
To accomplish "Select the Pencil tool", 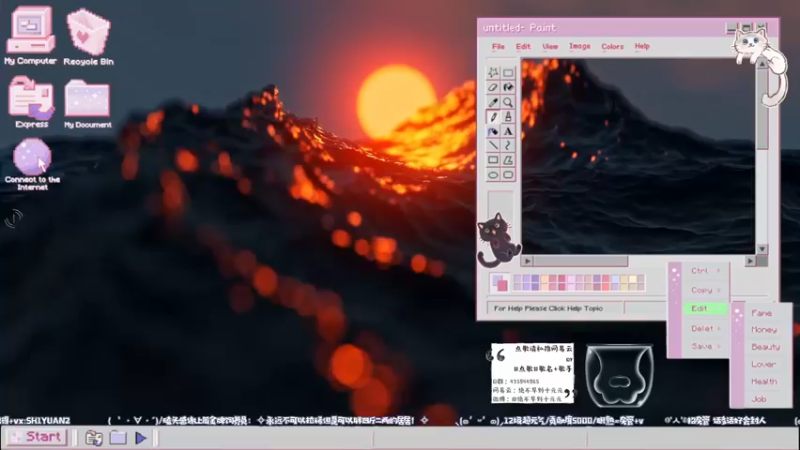I will pyautogui.click(x=493, y=117).
